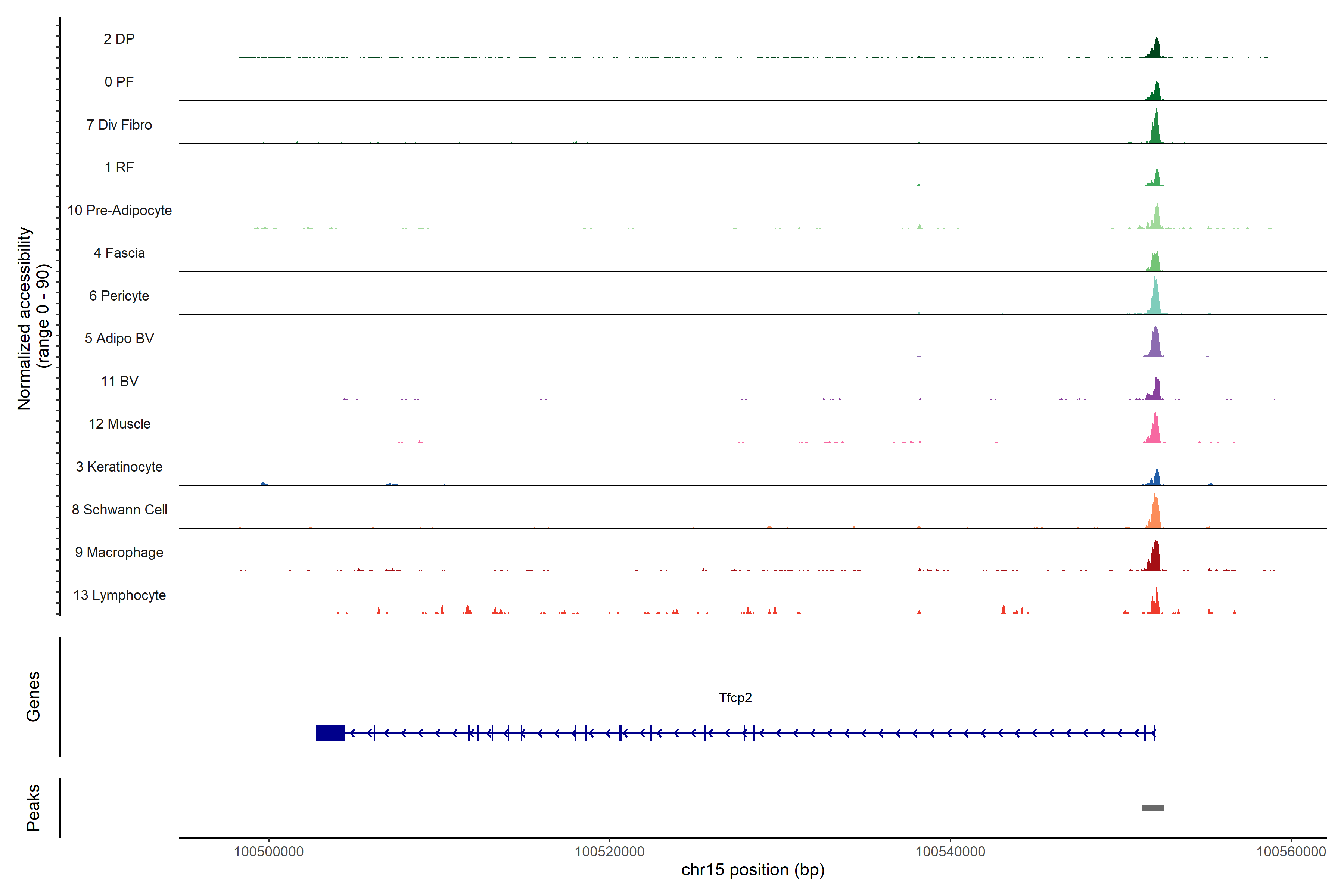The image size is (1344, 896).
Task: Click the large Tfcp2 terminal exon block
Action: [330, 733]
